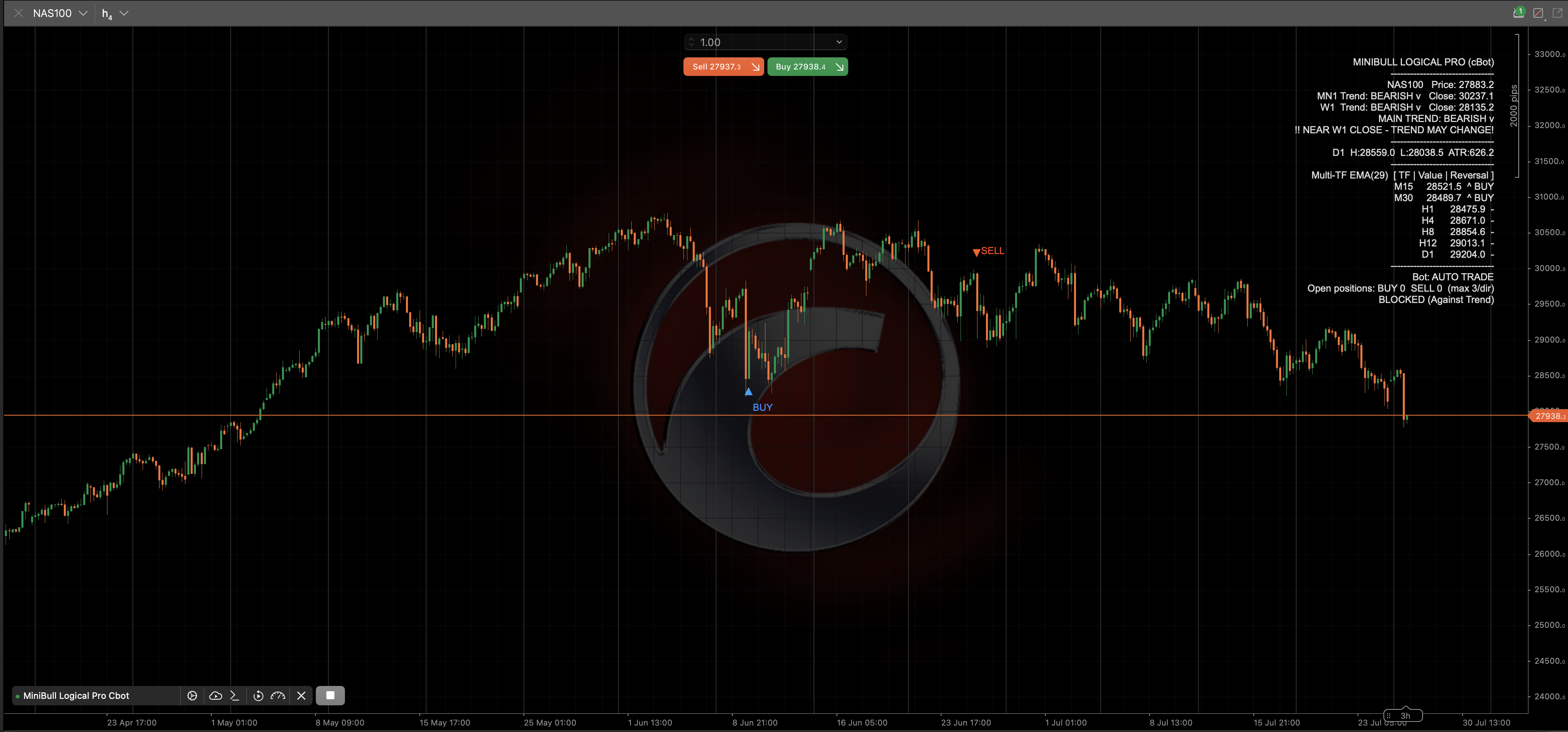Click the 8 Jun 21:00 time axis label
1568x732 pixels.
pyautogui.click(x=755, y=723)
